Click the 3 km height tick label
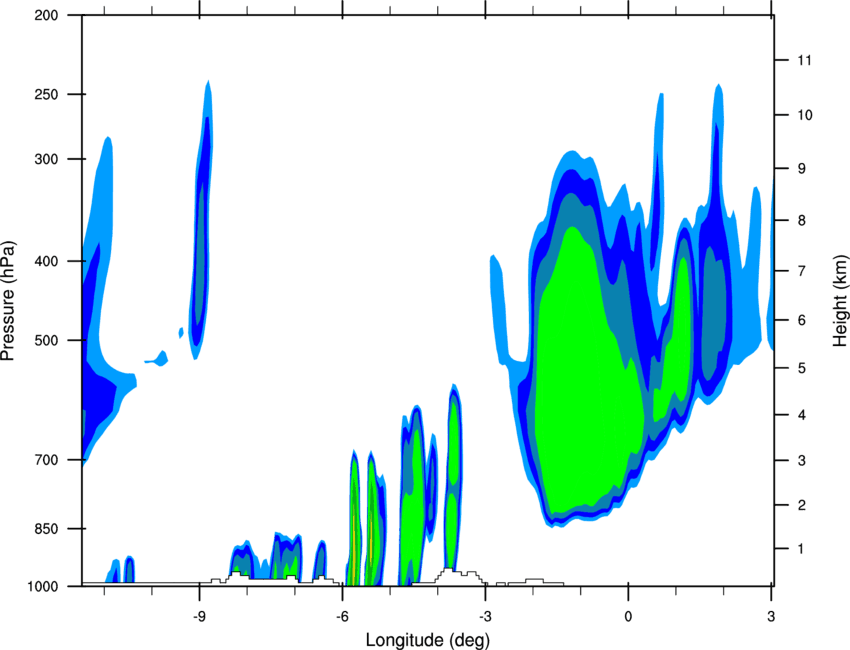The height and width of the screenshot is (650, 850). point(801,461)
